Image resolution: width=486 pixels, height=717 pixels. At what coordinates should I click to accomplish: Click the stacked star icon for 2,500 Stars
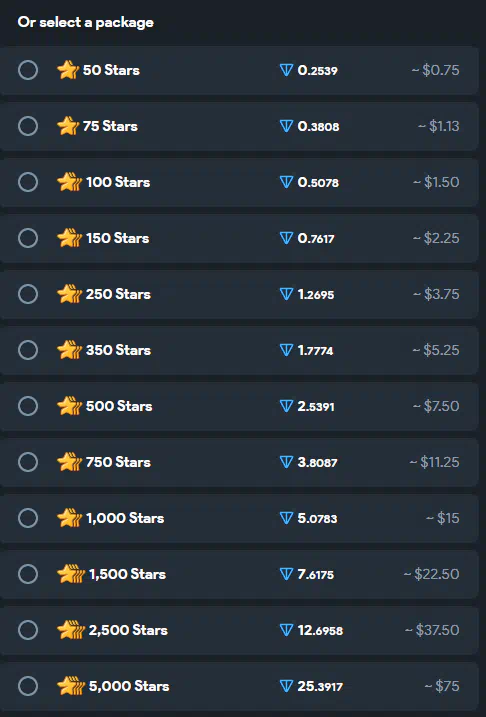(71, 630)
